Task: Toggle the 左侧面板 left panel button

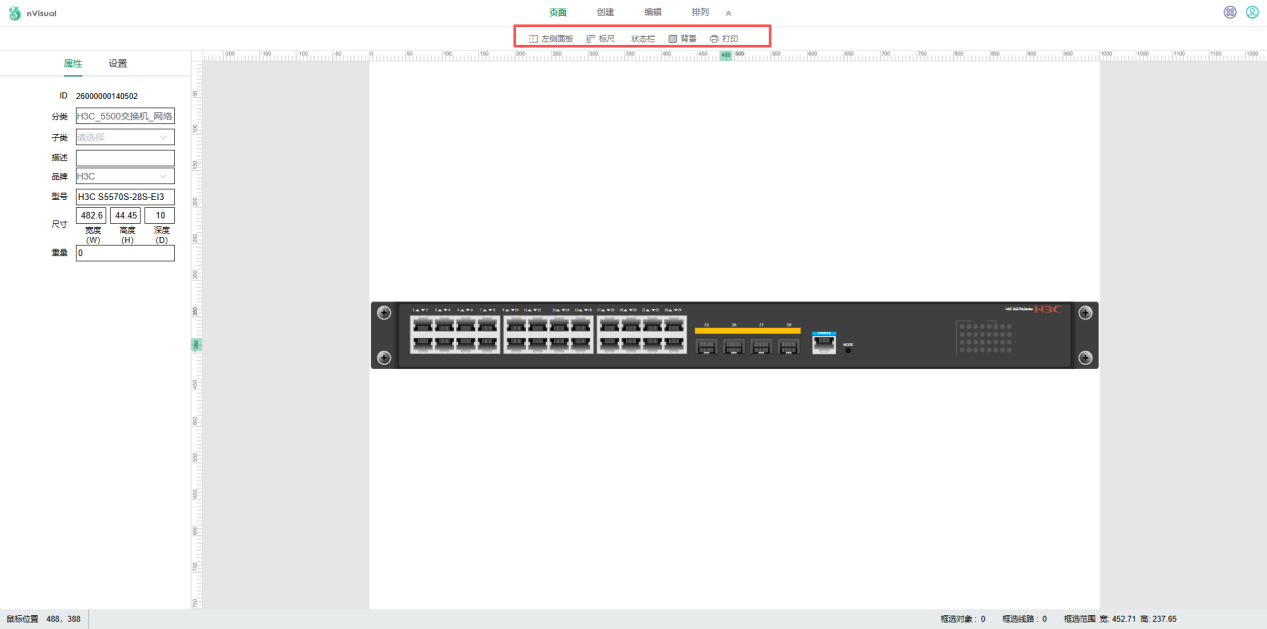Action: tap(550, 39)
